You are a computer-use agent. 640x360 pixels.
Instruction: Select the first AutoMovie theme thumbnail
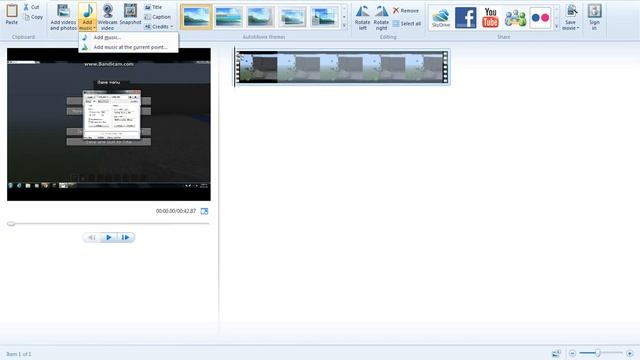[x=196, y=17]
